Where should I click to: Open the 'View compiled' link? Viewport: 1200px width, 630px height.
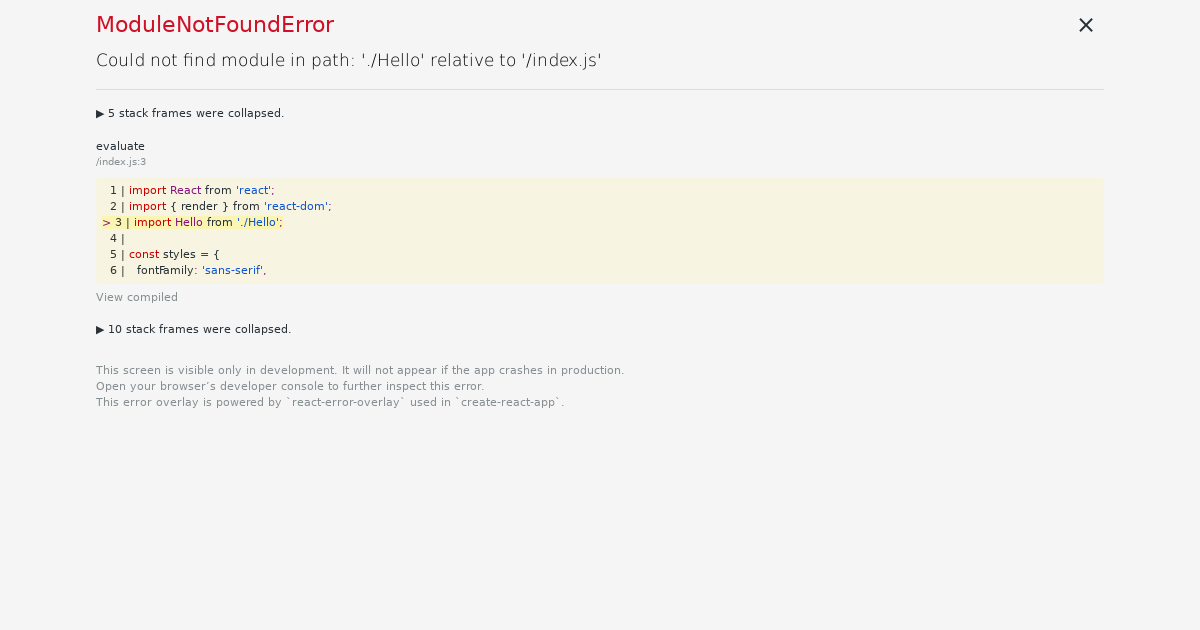[x=137, y=297]
